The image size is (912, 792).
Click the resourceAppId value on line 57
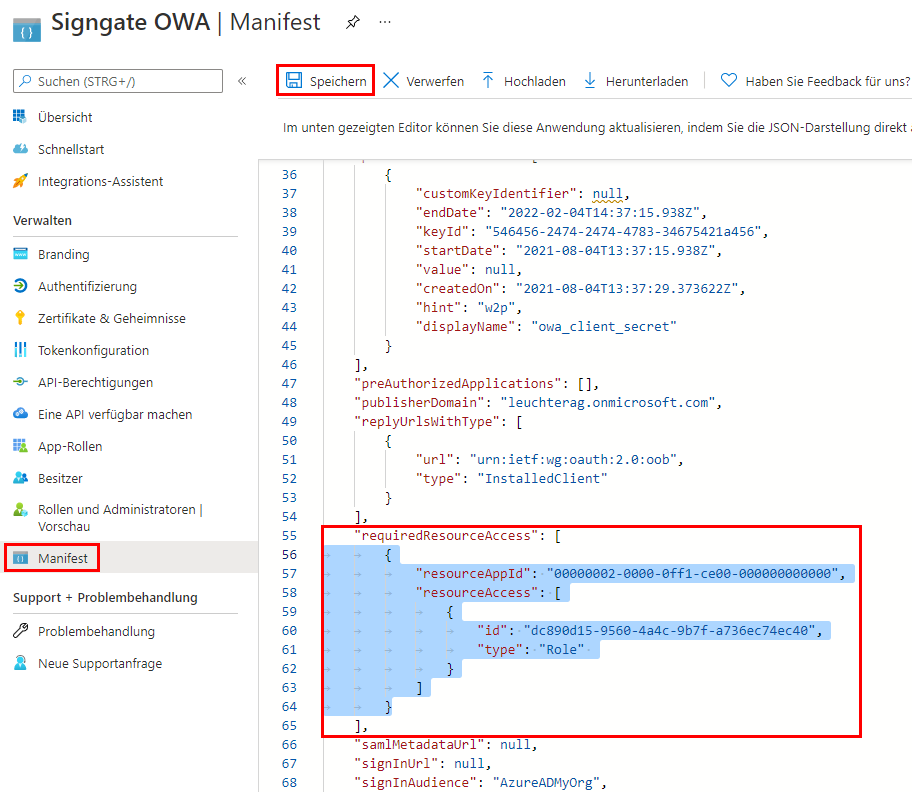pos(692,573)
